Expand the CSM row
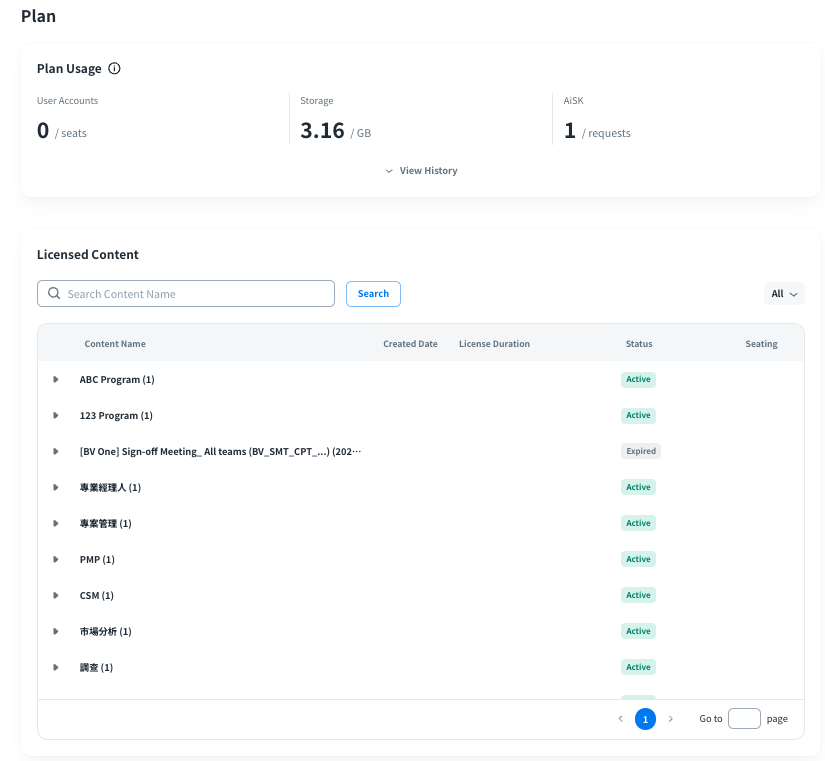 (x=56, y=596)
